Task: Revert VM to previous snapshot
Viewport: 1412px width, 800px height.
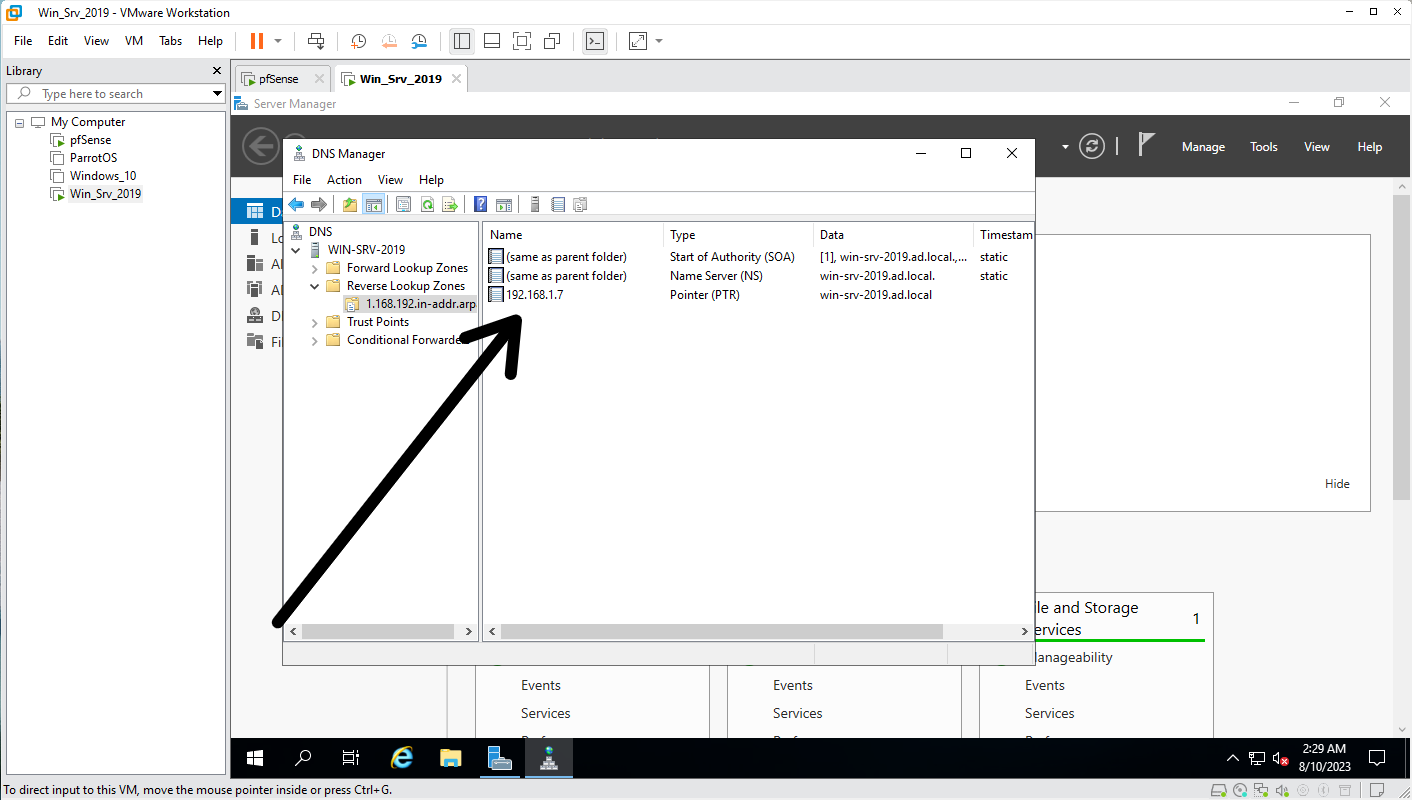Action: [x=389, y=41]
